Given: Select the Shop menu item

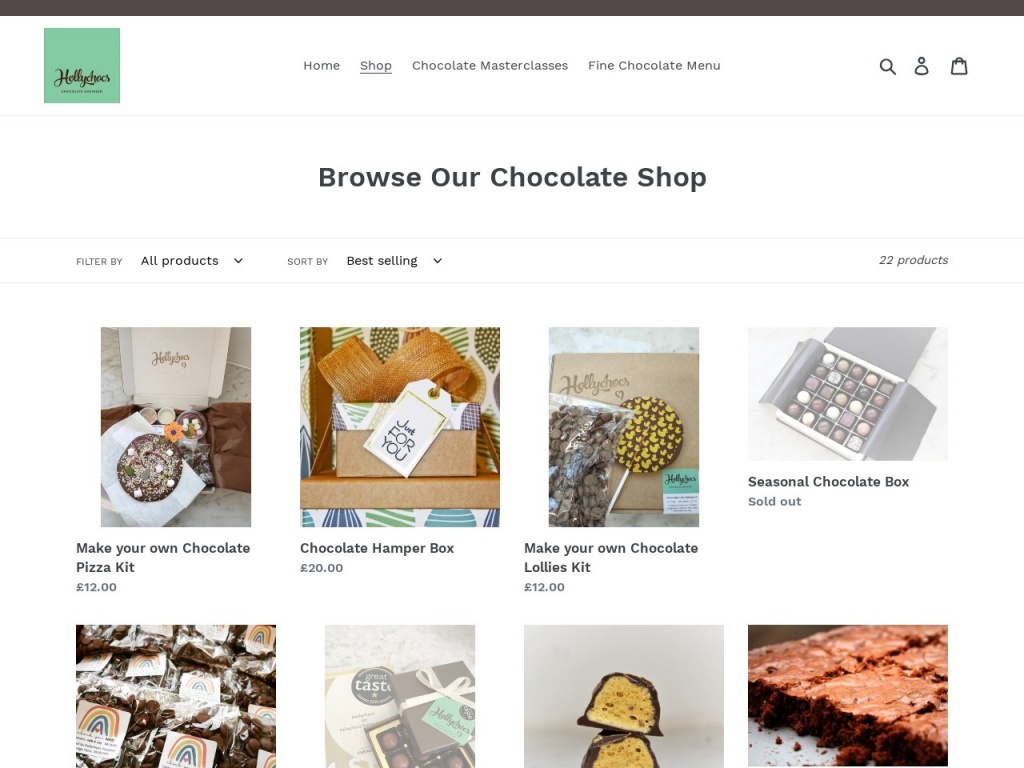Looking at the screenshot, I should pos(376,65).
